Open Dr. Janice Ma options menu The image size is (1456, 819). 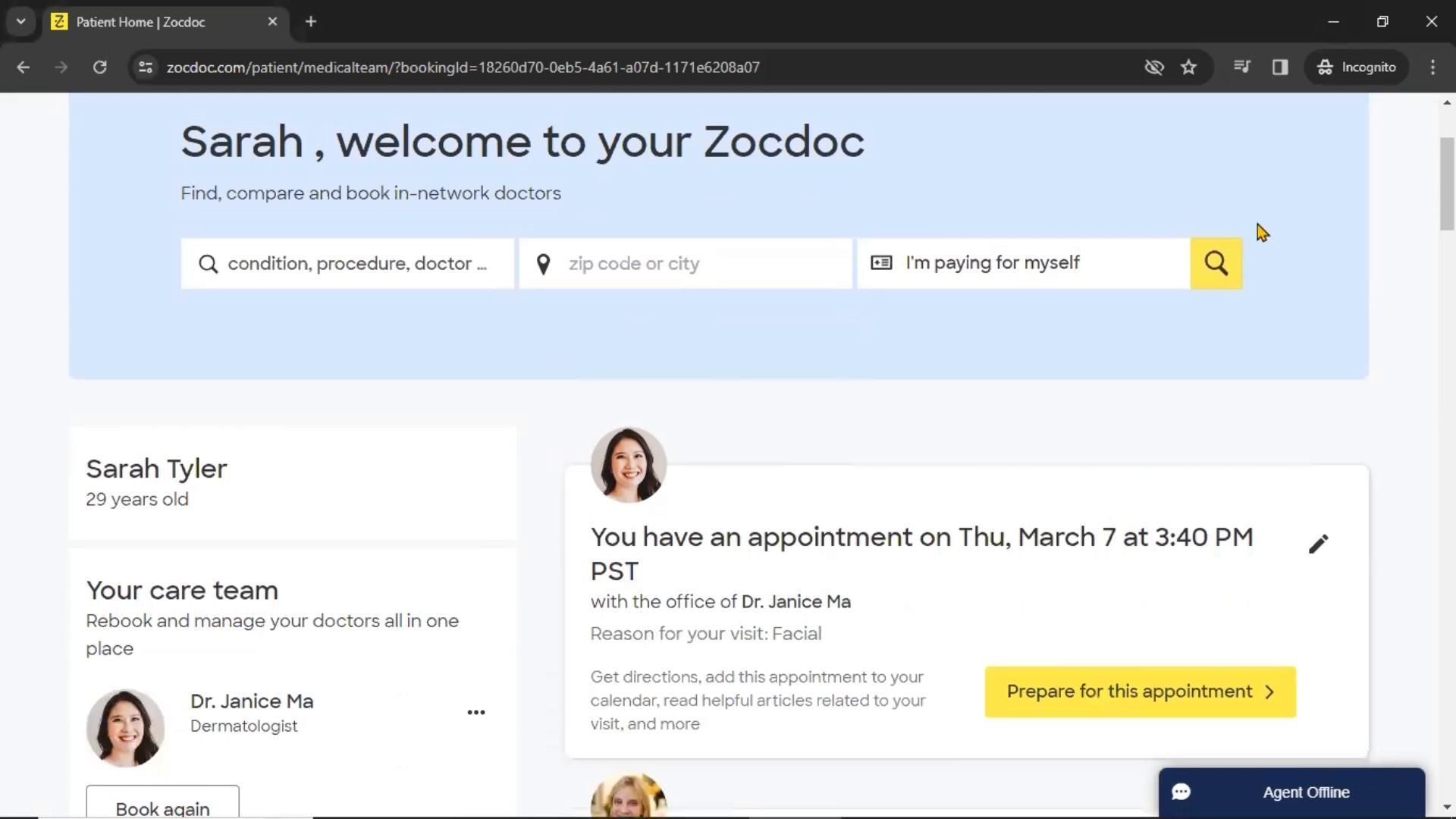pyautogui.click(x=475, y=712)
